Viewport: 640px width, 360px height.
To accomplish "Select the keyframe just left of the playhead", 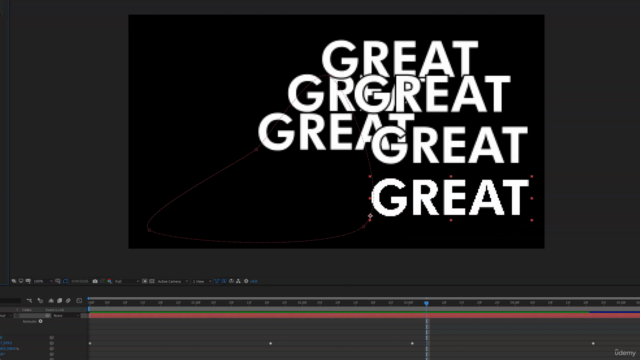I will point(412,343).
